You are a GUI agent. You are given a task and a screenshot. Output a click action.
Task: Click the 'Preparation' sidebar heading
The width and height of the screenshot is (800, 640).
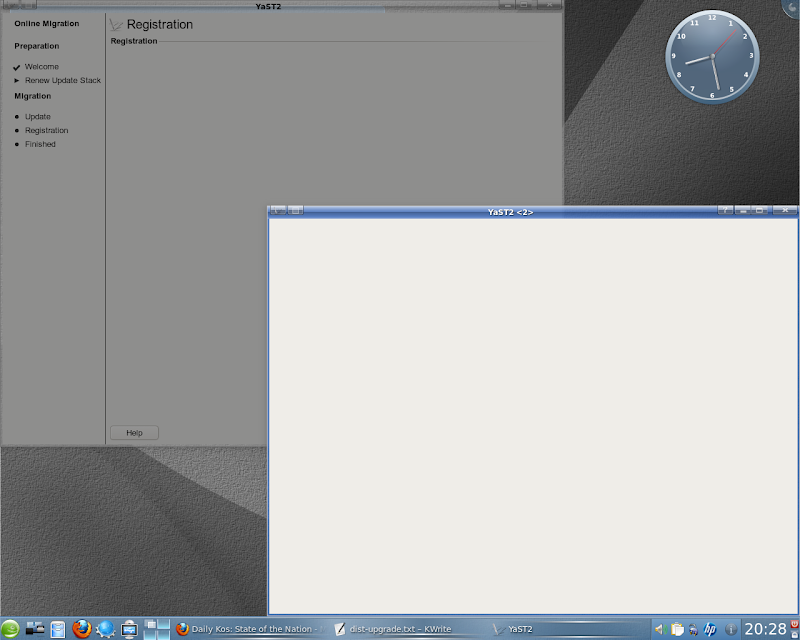click(37, 46)
